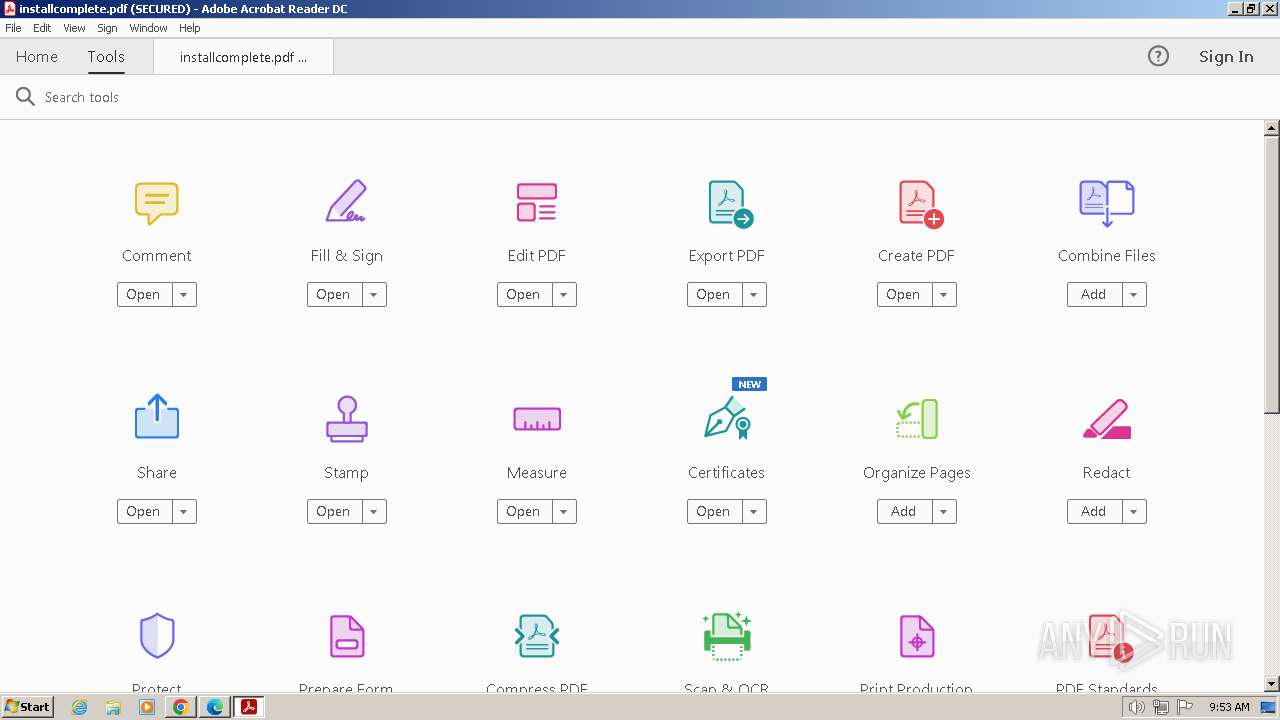
Task: Click the Open button under Edit PDF
Action: (524, 294)
